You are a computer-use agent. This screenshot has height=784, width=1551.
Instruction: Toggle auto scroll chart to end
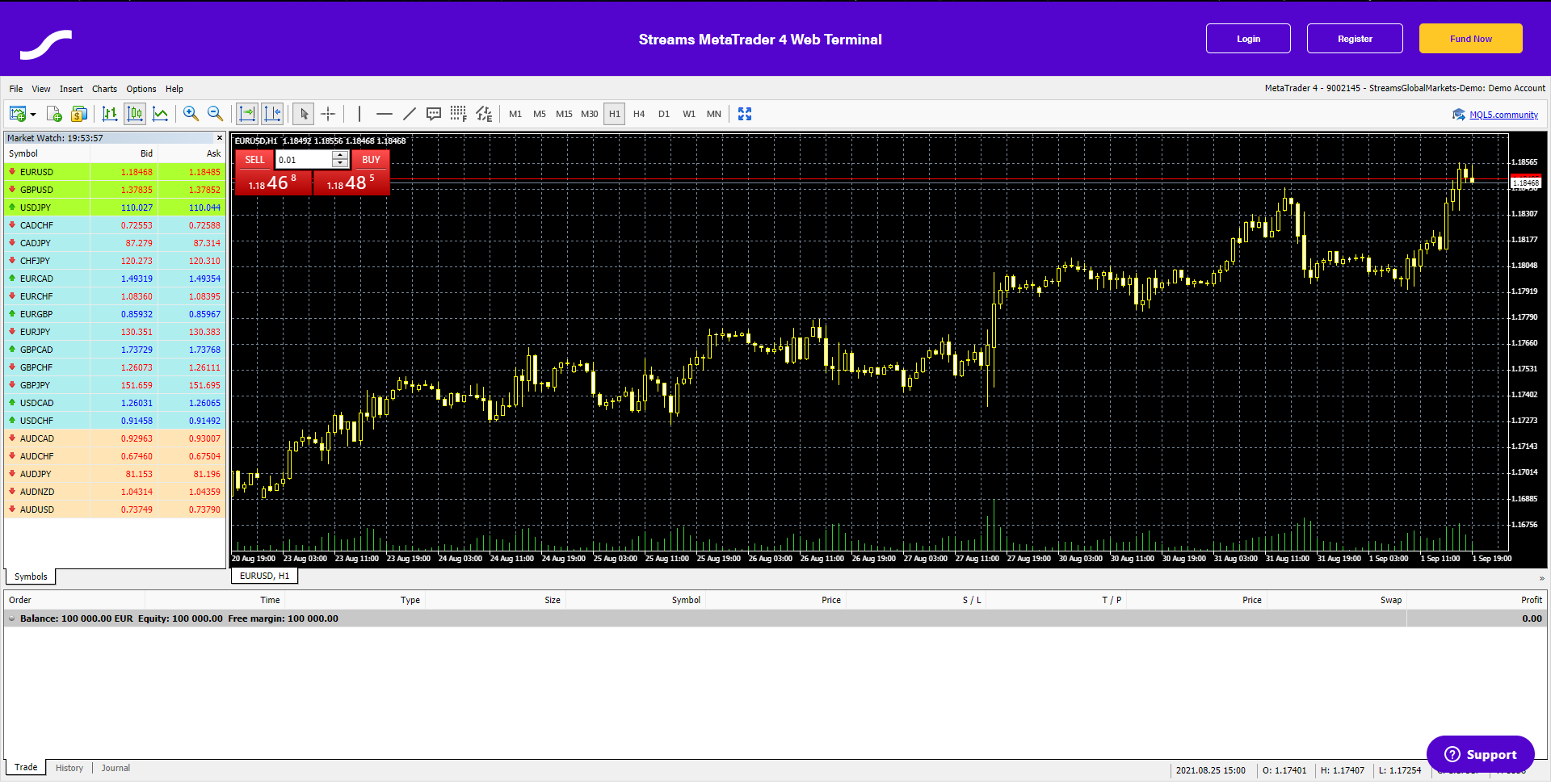point(247,114)
